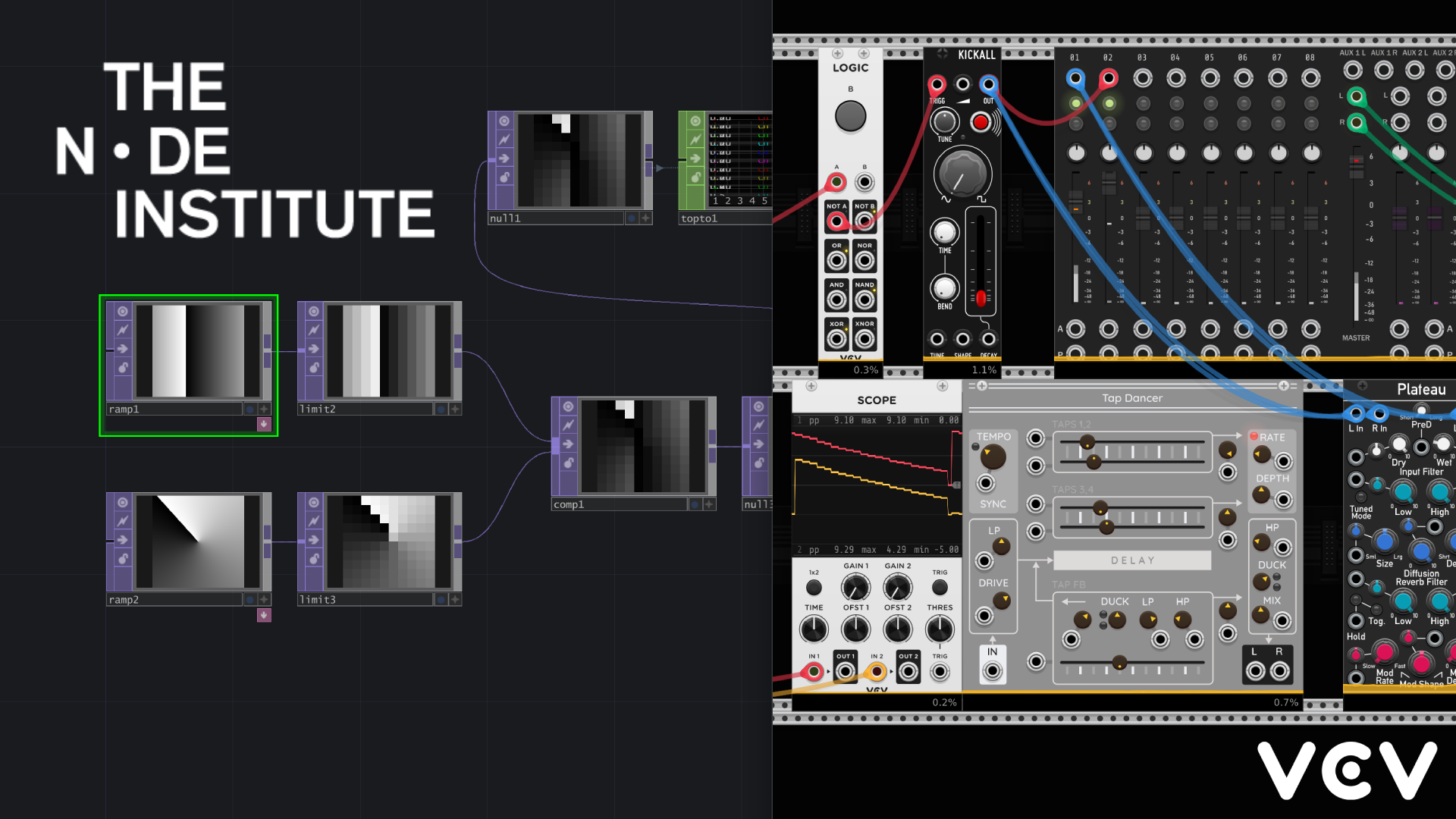Toggle viewer active icon on ramp1 node
Viewport: 1456px width, 819px height.
click(122, 312)
